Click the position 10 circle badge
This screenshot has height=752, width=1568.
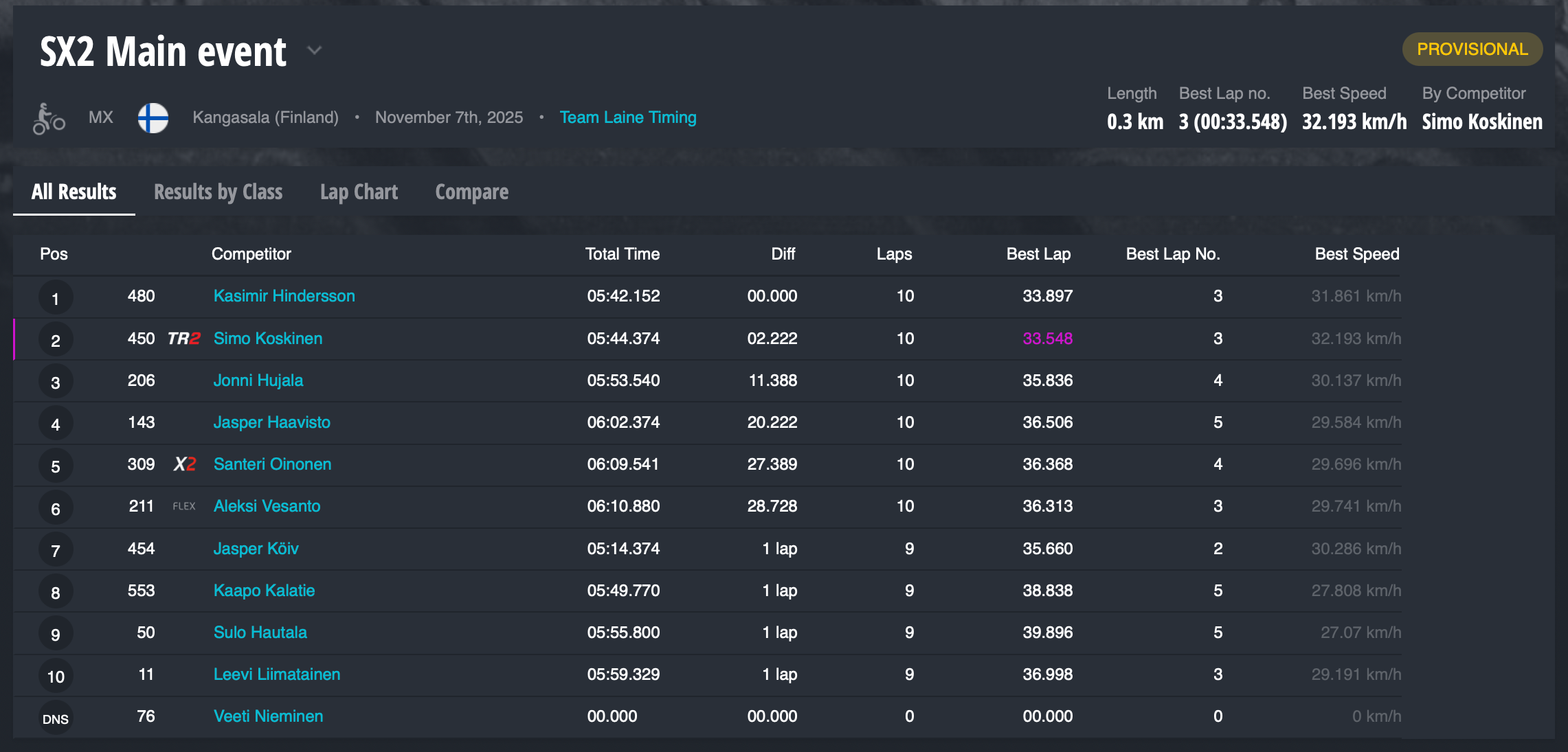coord(56,676)
